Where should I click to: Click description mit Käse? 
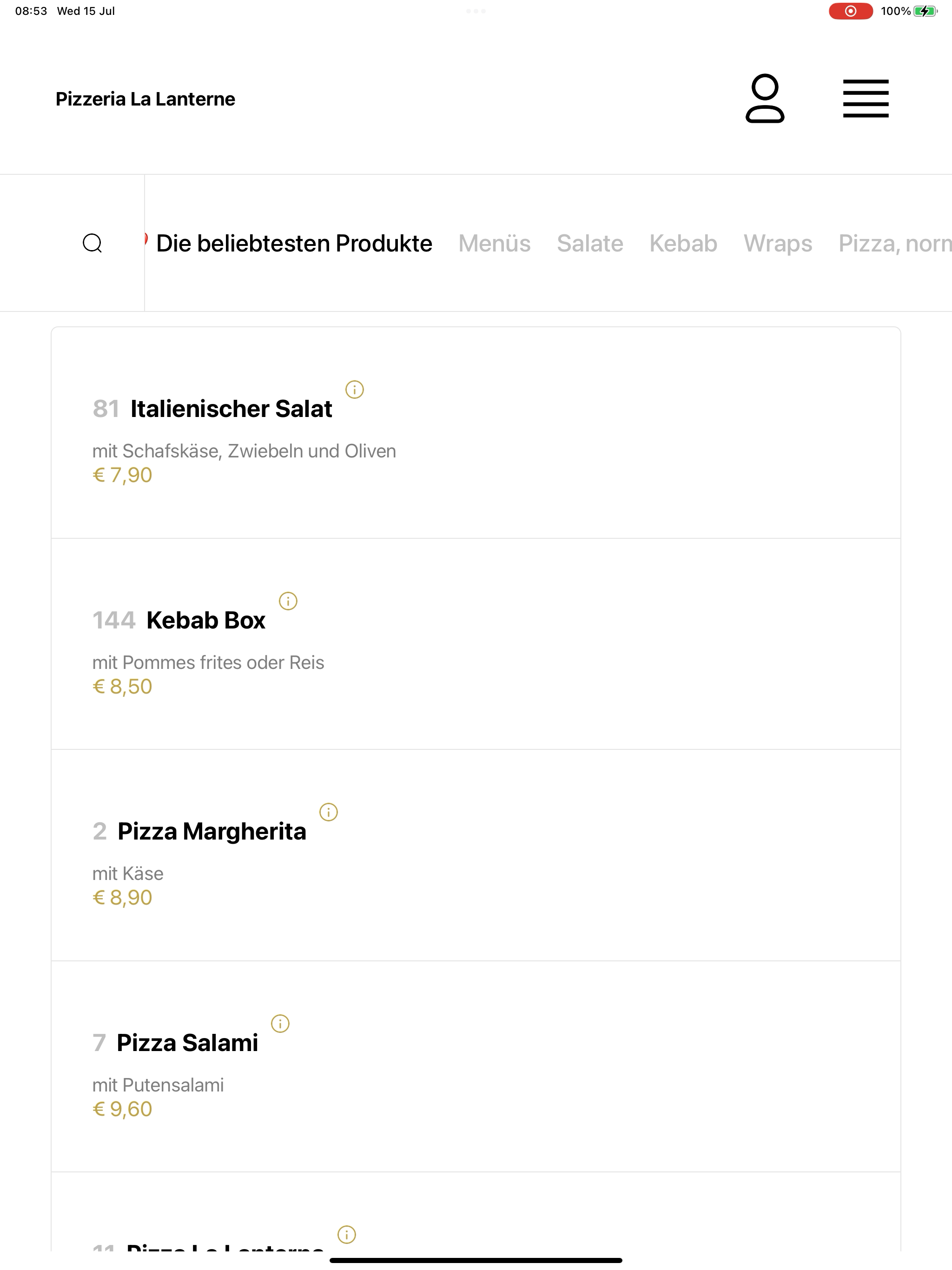127,873
